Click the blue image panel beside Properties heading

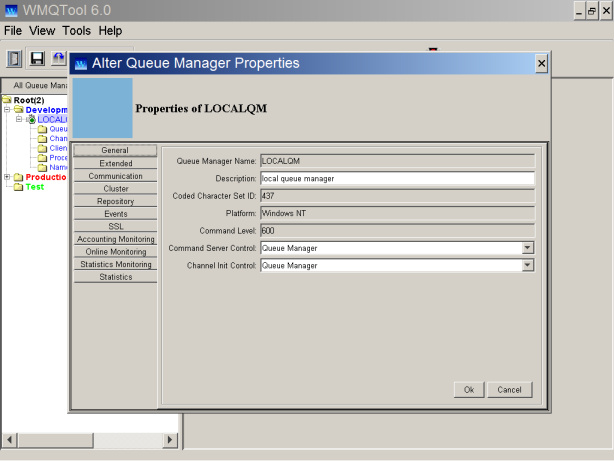pyautogui.click(x=103, y=108)
